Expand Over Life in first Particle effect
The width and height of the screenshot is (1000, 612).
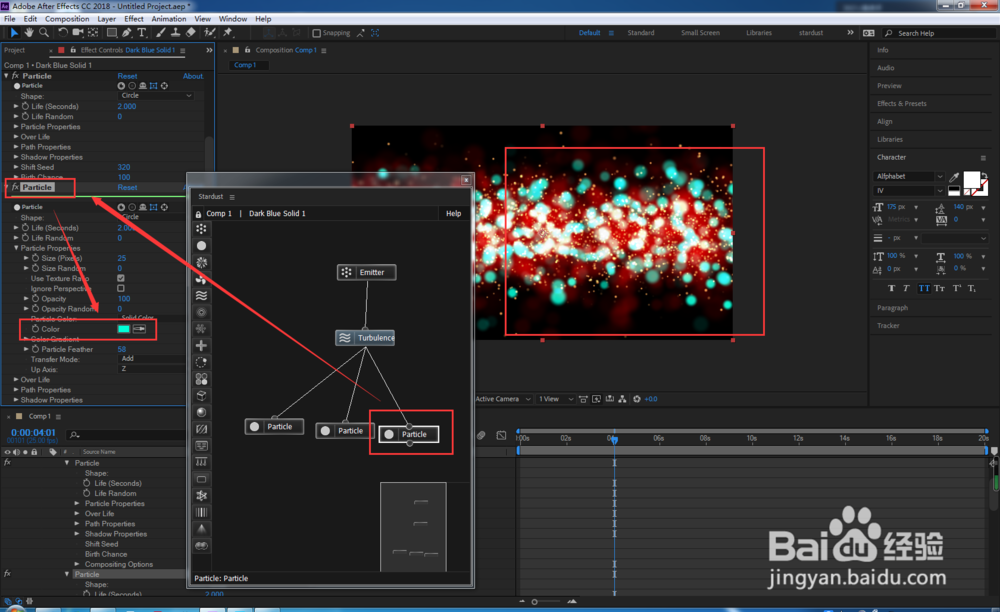point(16,136)
